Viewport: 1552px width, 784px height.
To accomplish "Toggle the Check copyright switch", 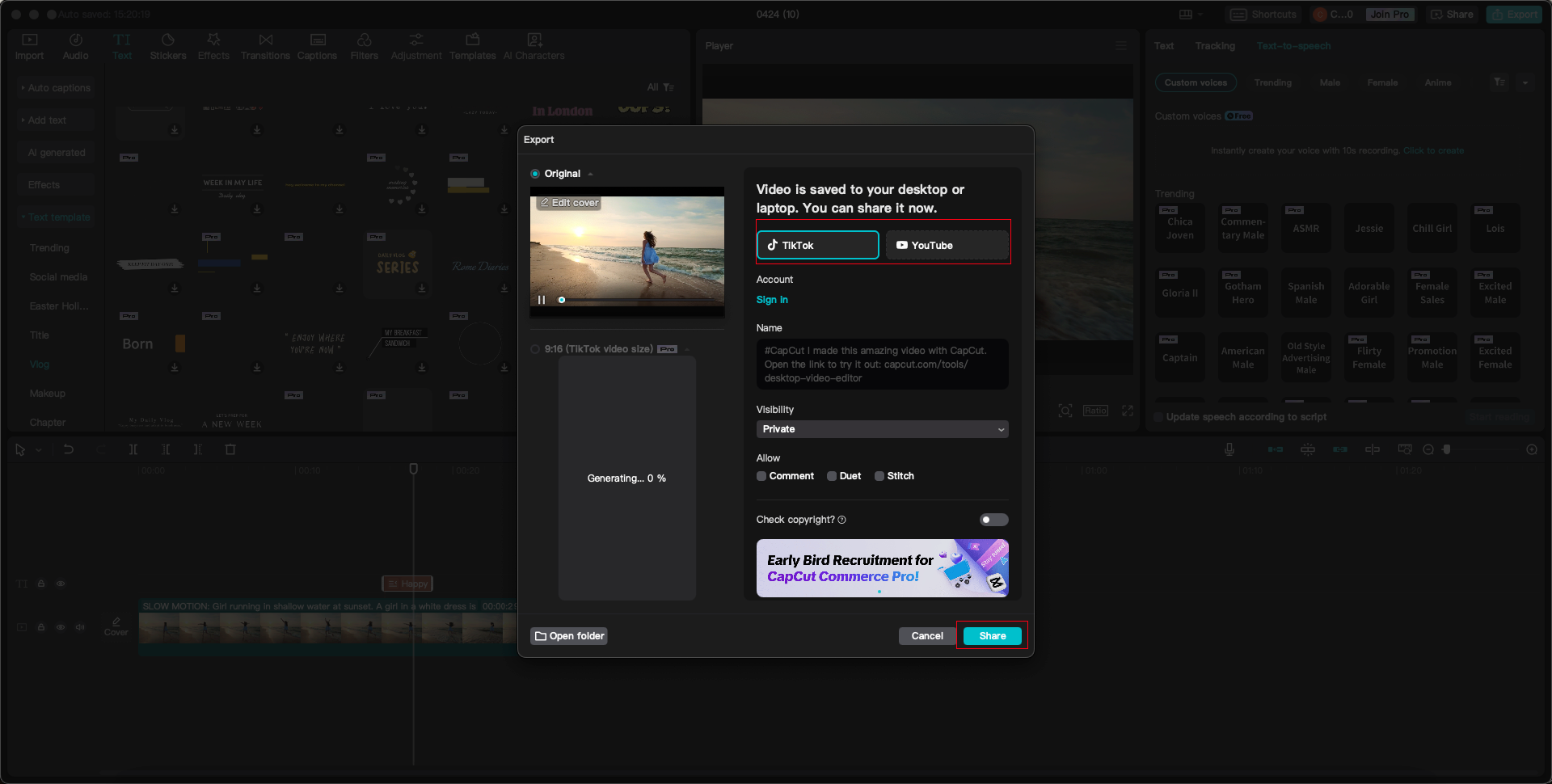I will pos(994,520).
